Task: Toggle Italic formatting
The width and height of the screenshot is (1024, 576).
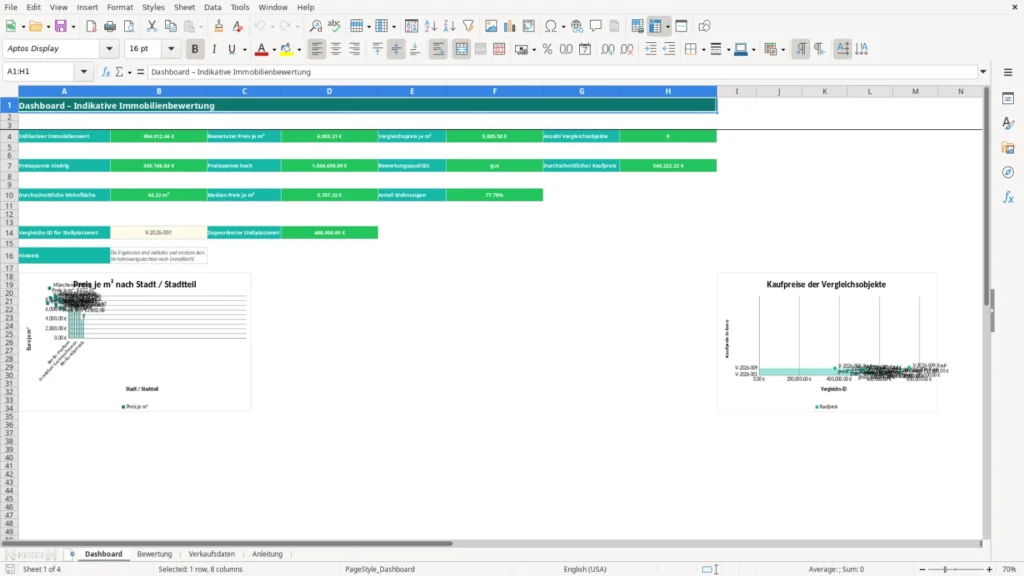Action: pos(214,49)
